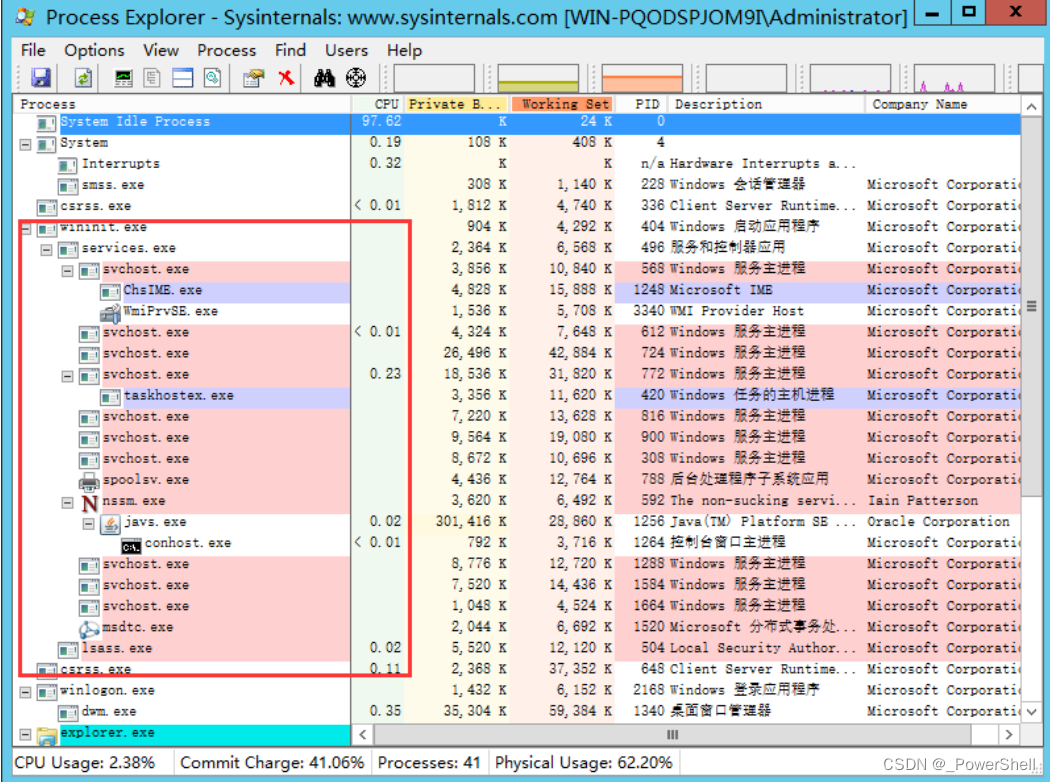The image size is (1050, 782).
Task: Click the horizontal scrollbar left arrow
Action: tap(362, 734)
